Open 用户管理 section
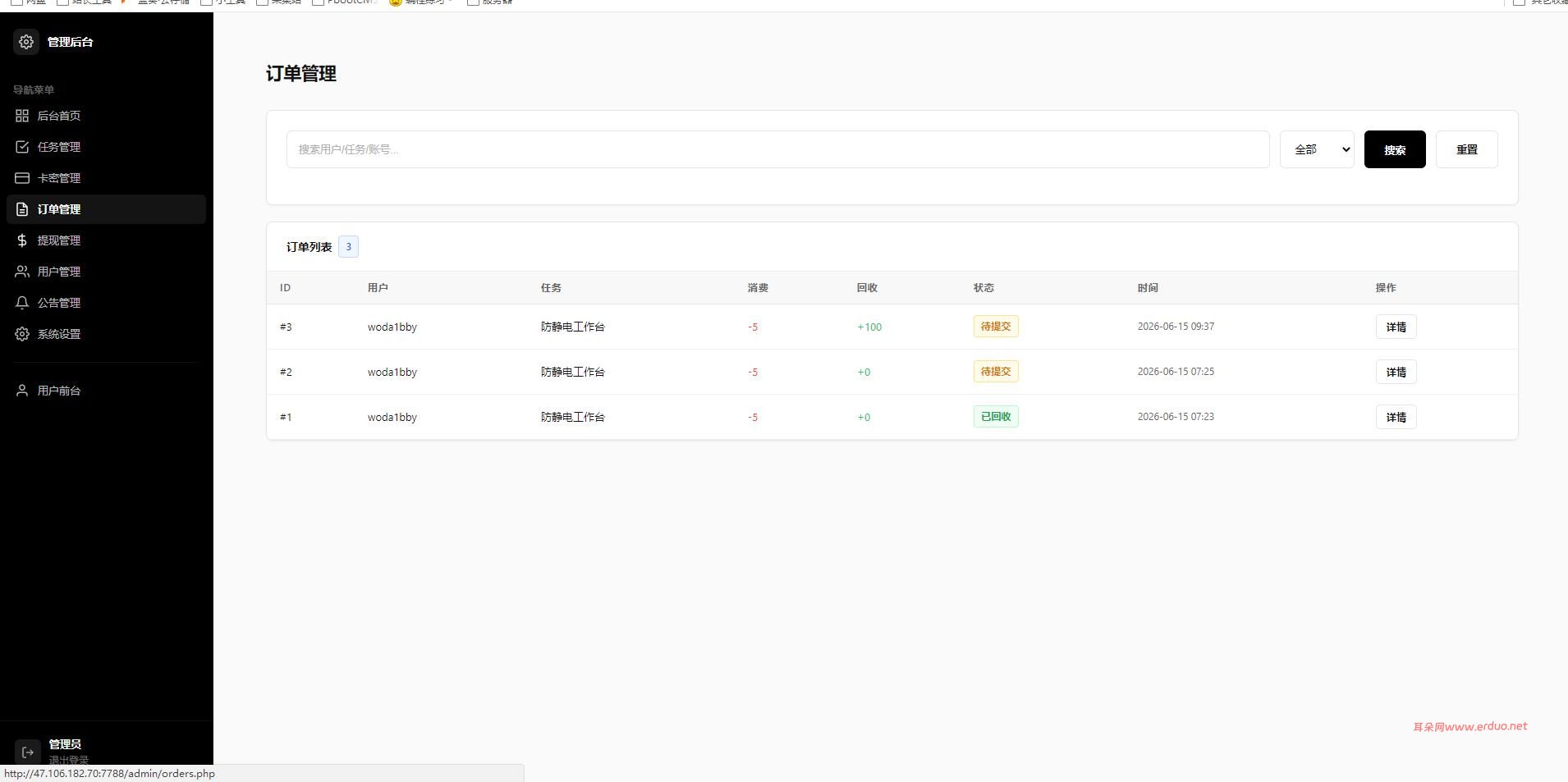Viewport: 1568px width, 782px height. point(106,272)
